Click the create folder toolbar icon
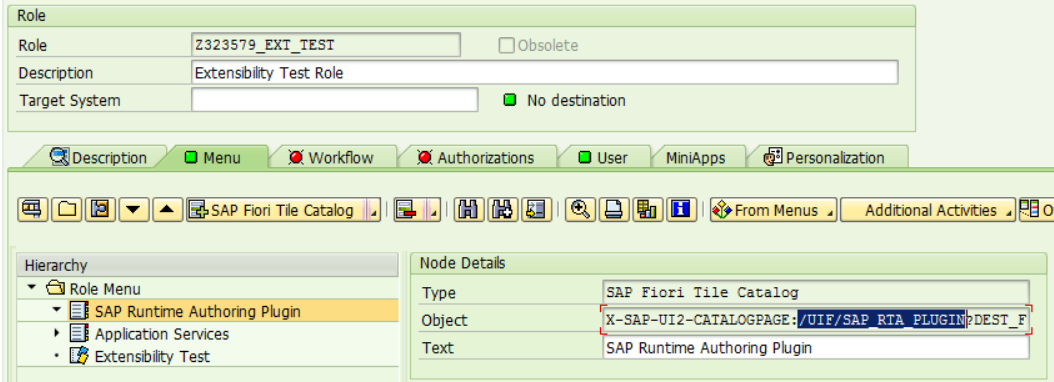This screenshot has width=1054, height=382. pos(67,210)
